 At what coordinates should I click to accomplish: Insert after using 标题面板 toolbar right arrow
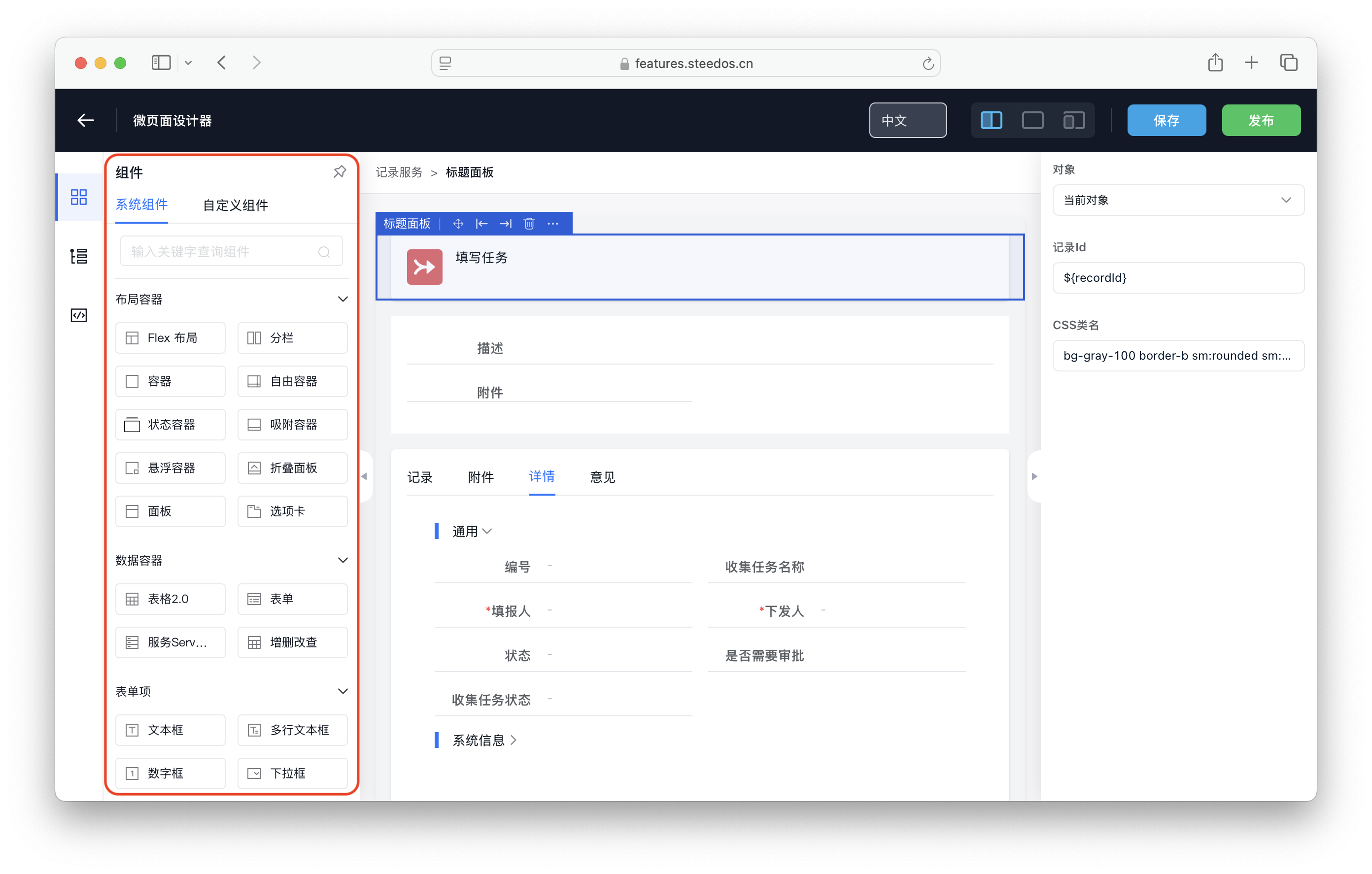click(506, 223)
